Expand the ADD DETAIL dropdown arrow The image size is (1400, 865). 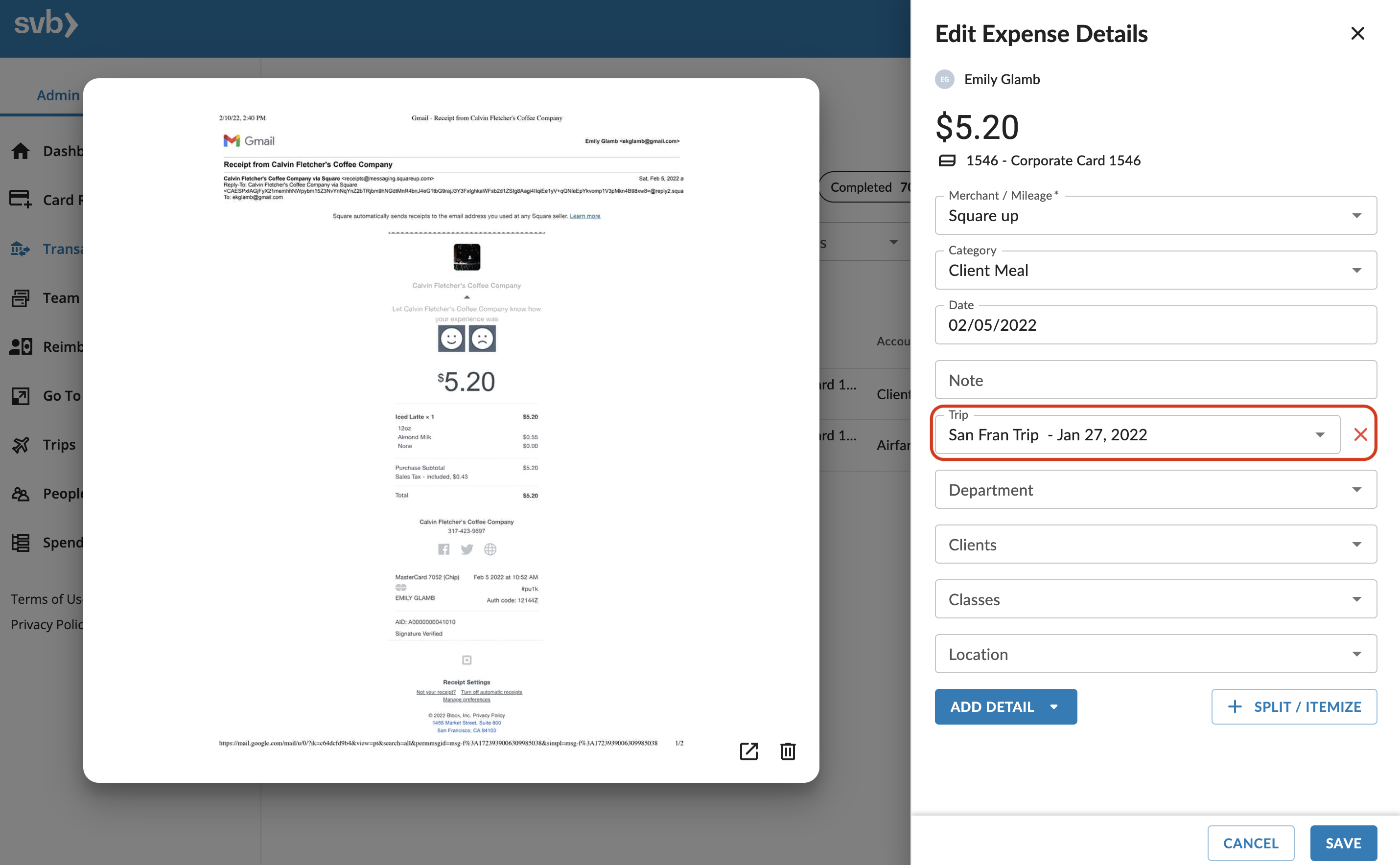pyautogui.click(x=1057, y=706)
